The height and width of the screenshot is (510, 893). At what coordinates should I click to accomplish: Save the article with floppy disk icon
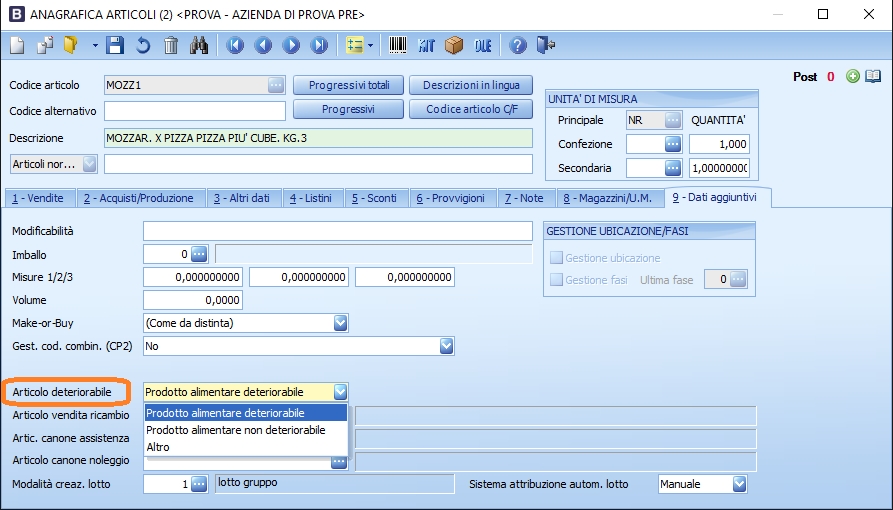(x=115, y=45)
